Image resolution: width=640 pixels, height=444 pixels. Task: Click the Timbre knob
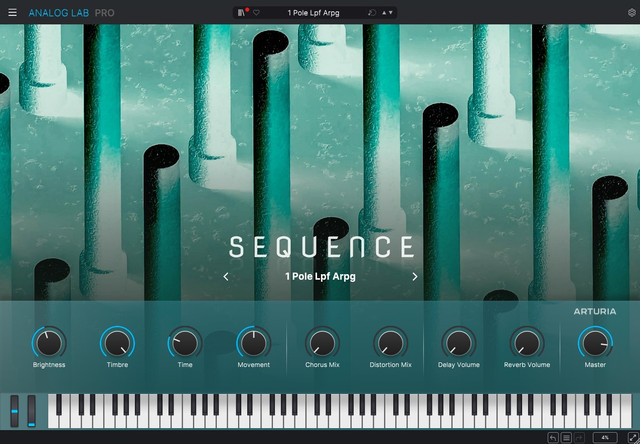coord(118,343)
